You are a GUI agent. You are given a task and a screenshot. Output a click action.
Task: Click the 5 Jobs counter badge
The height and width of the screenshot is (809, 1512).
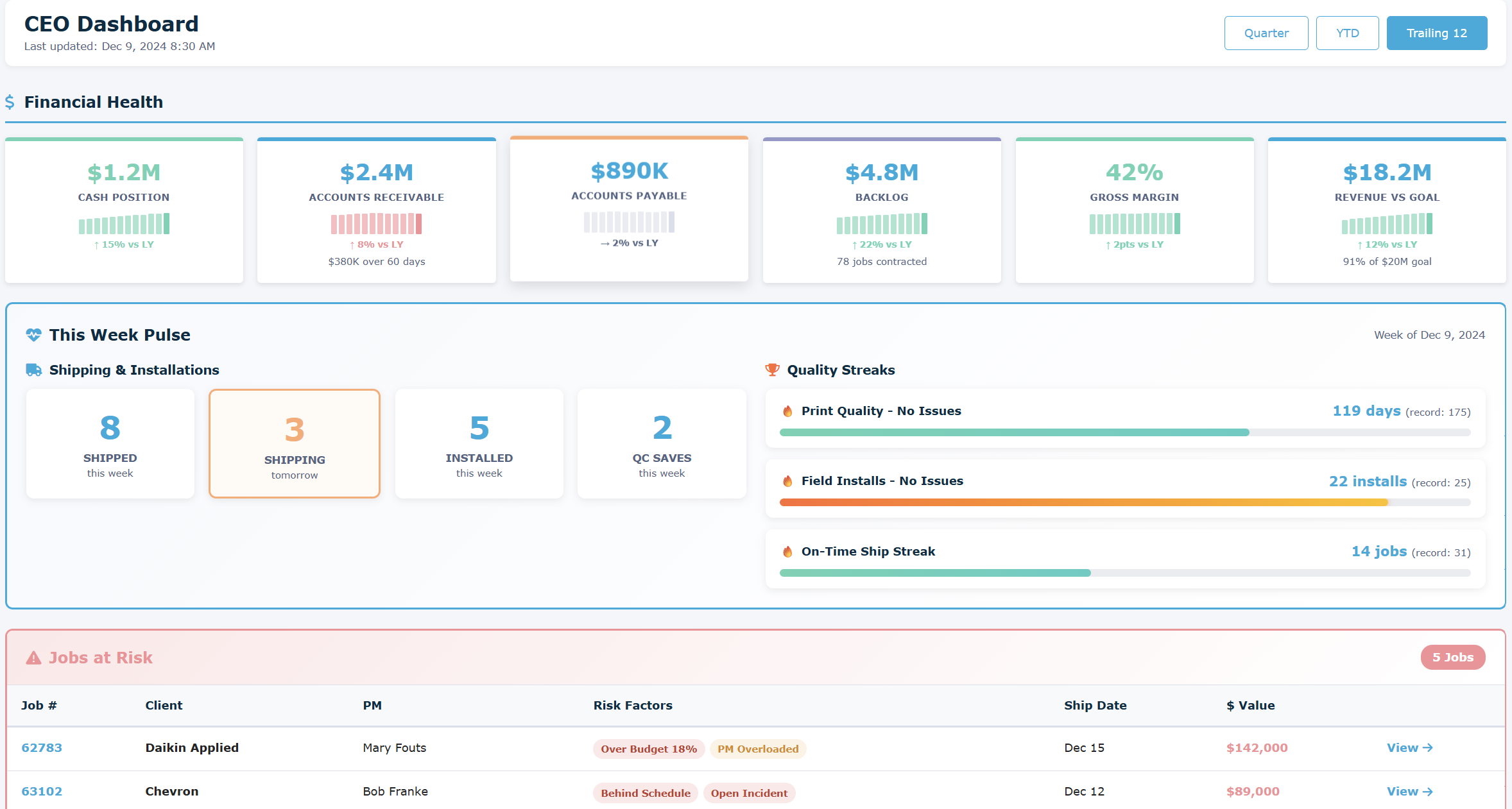(x=1452, y=657)
